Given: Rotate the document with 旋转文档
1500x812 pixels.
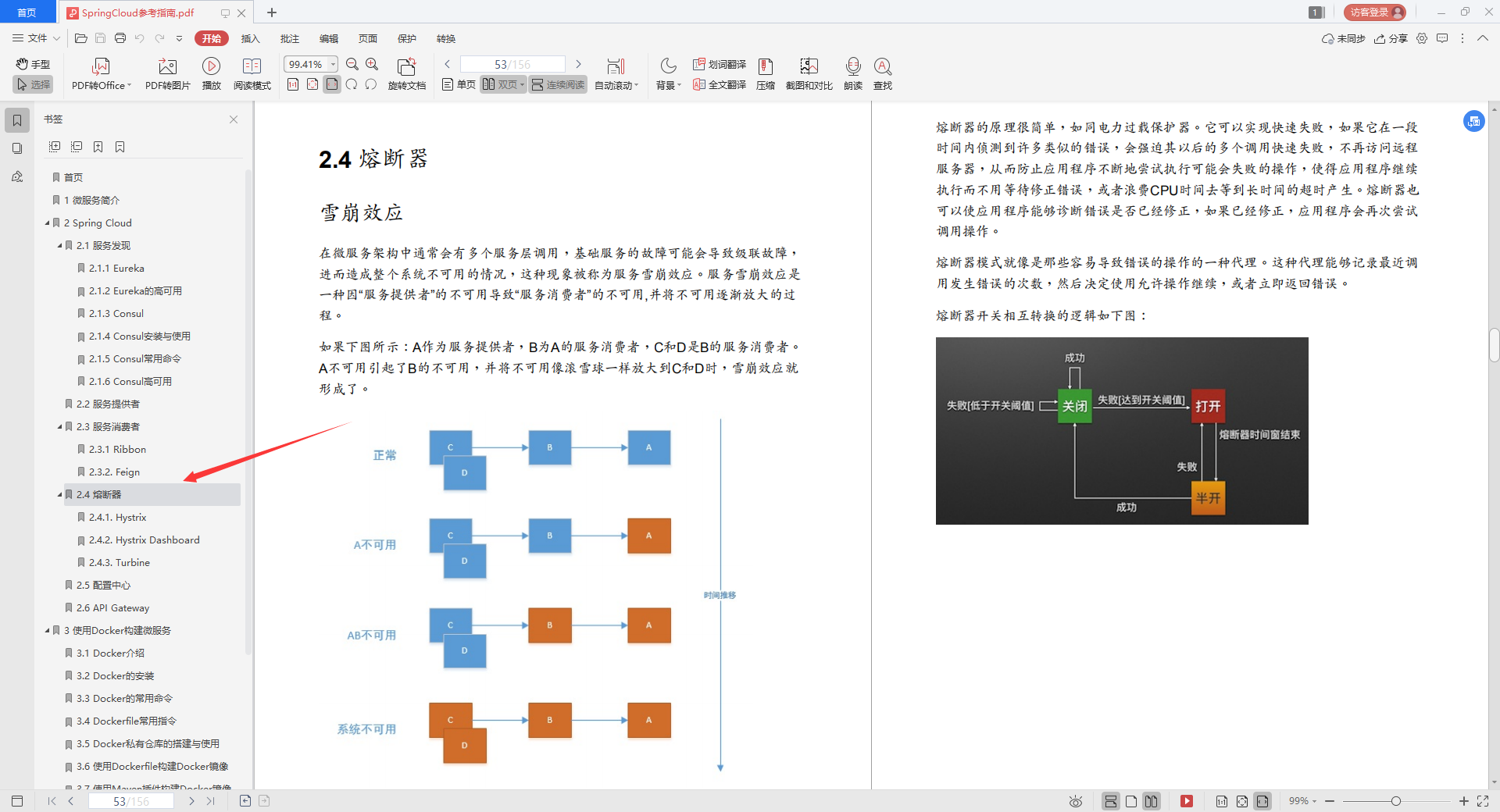Looking at the screenshot, I should pyautogui.click(x=407, y=73).
